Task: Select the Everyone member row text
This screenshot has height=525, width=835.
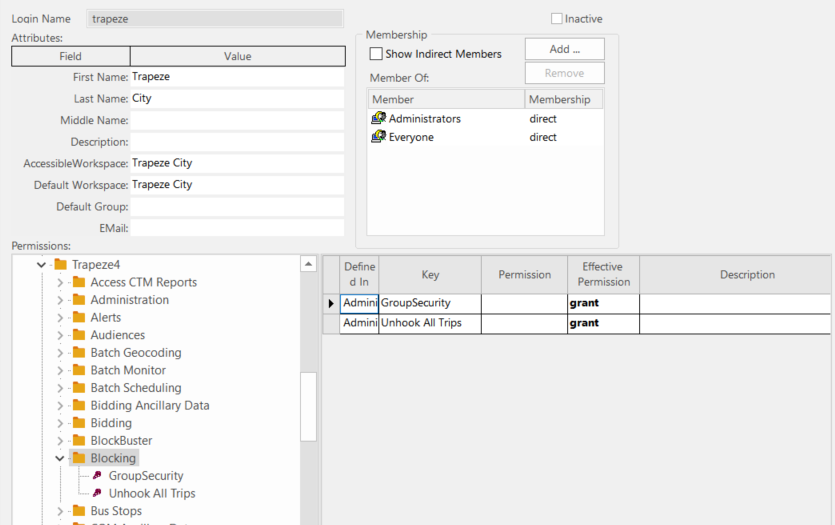Action: [x=411, y=137]
